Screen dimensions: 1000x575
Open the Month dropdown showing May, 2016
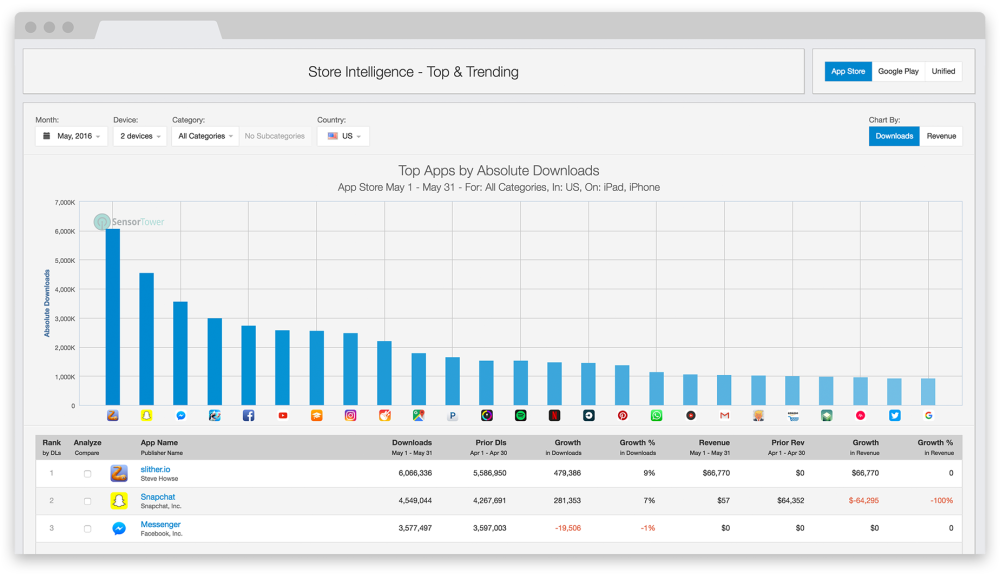click(71, 136)
